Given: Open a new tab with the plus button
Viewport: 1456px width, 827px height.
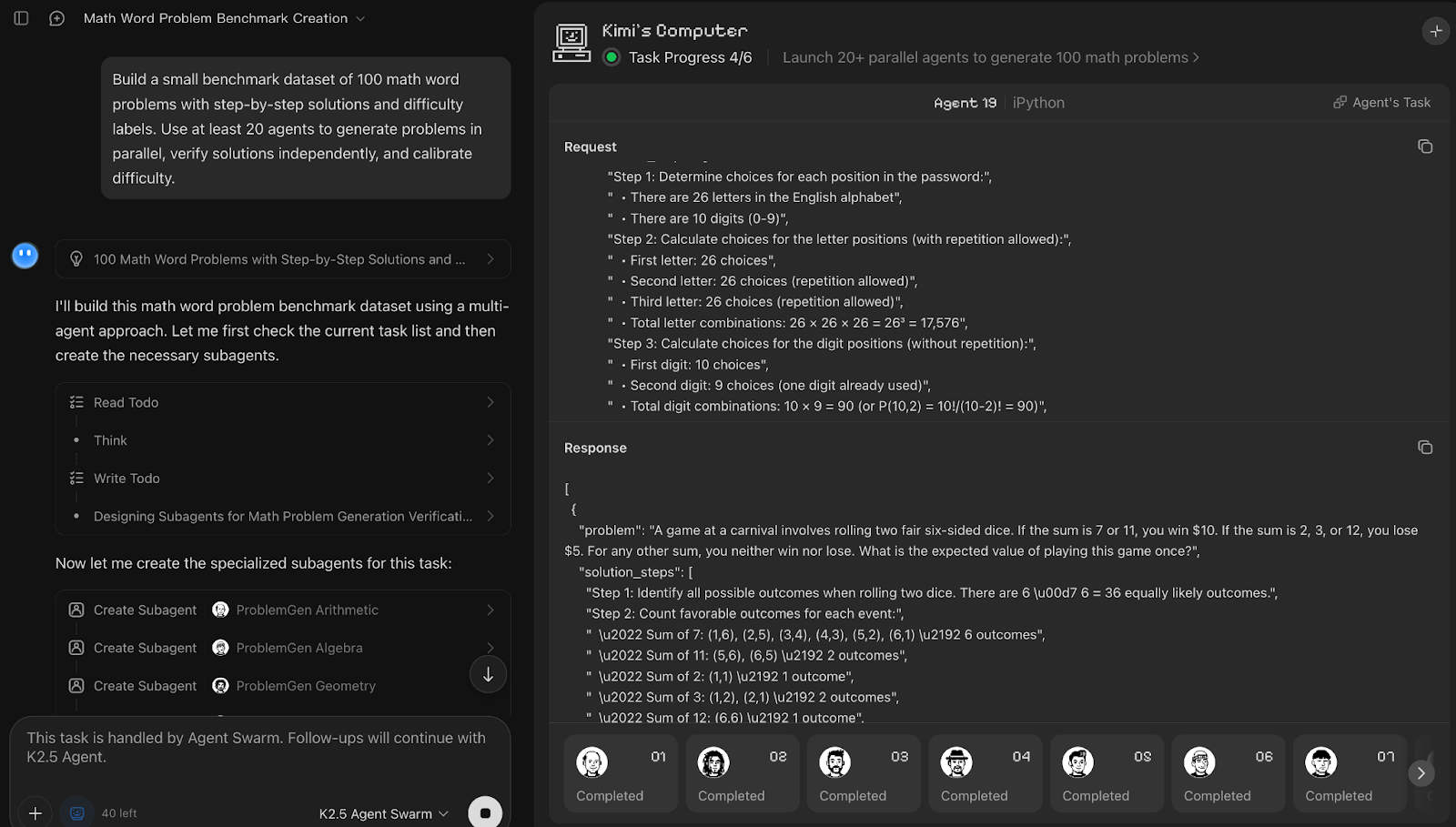Looking at the screenshot, I should coord(1436,30).
